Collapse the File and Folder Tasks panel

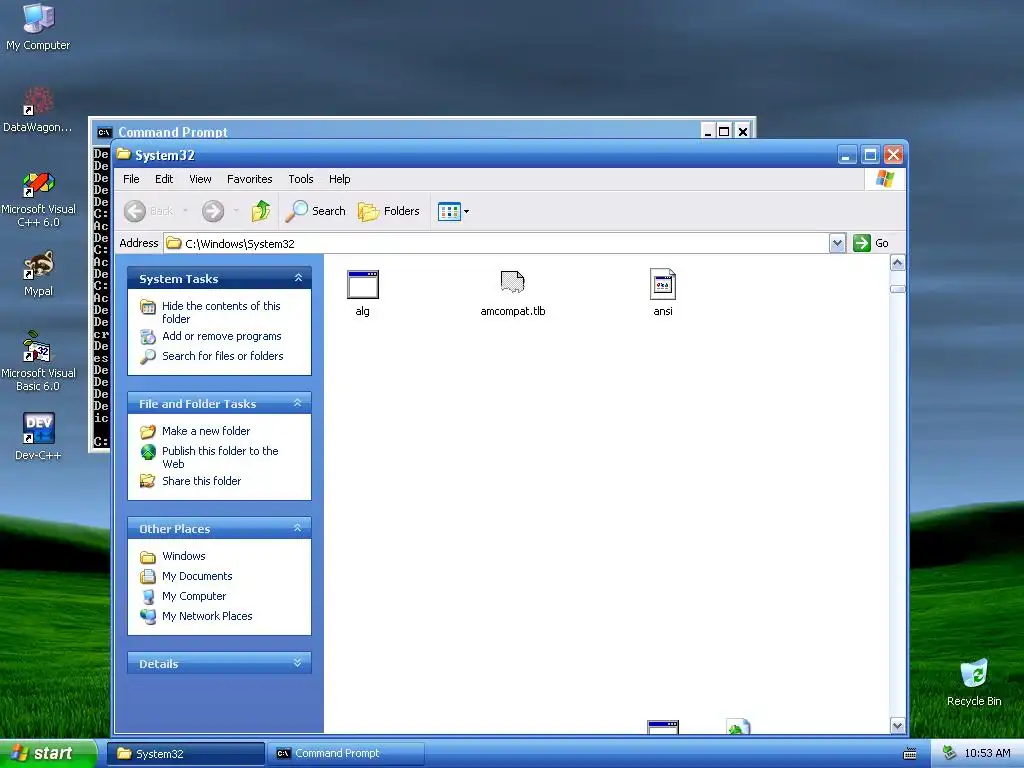point(298,403)
